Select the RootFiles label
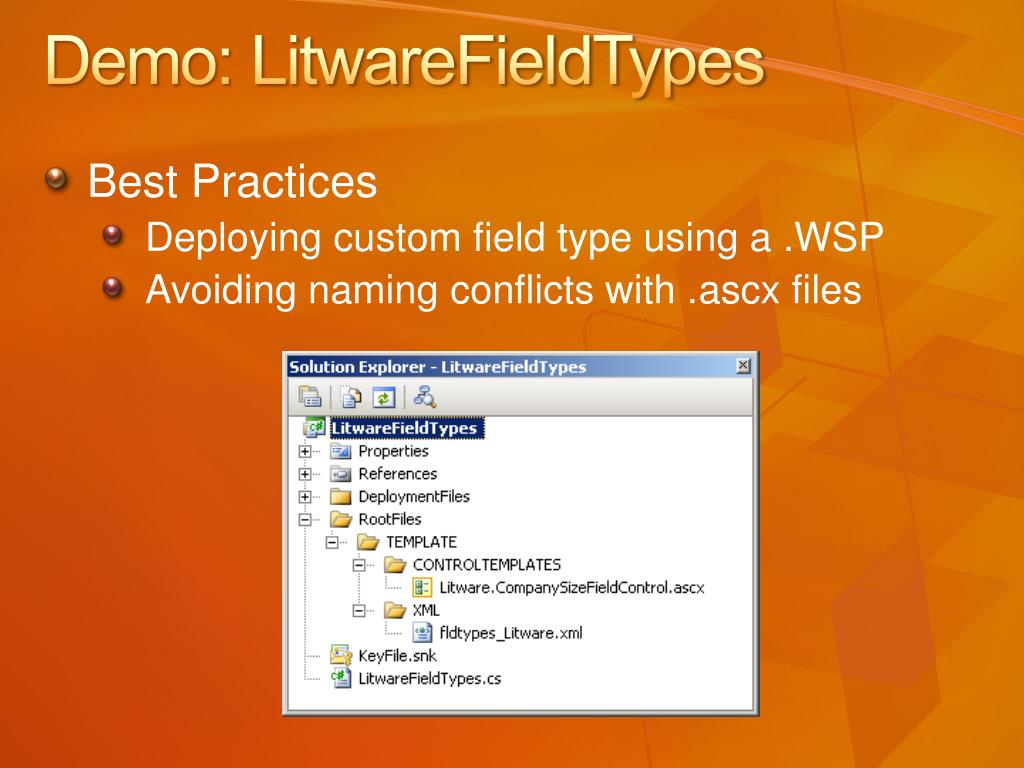This screenshot has height=768, width=1024. 390,519
